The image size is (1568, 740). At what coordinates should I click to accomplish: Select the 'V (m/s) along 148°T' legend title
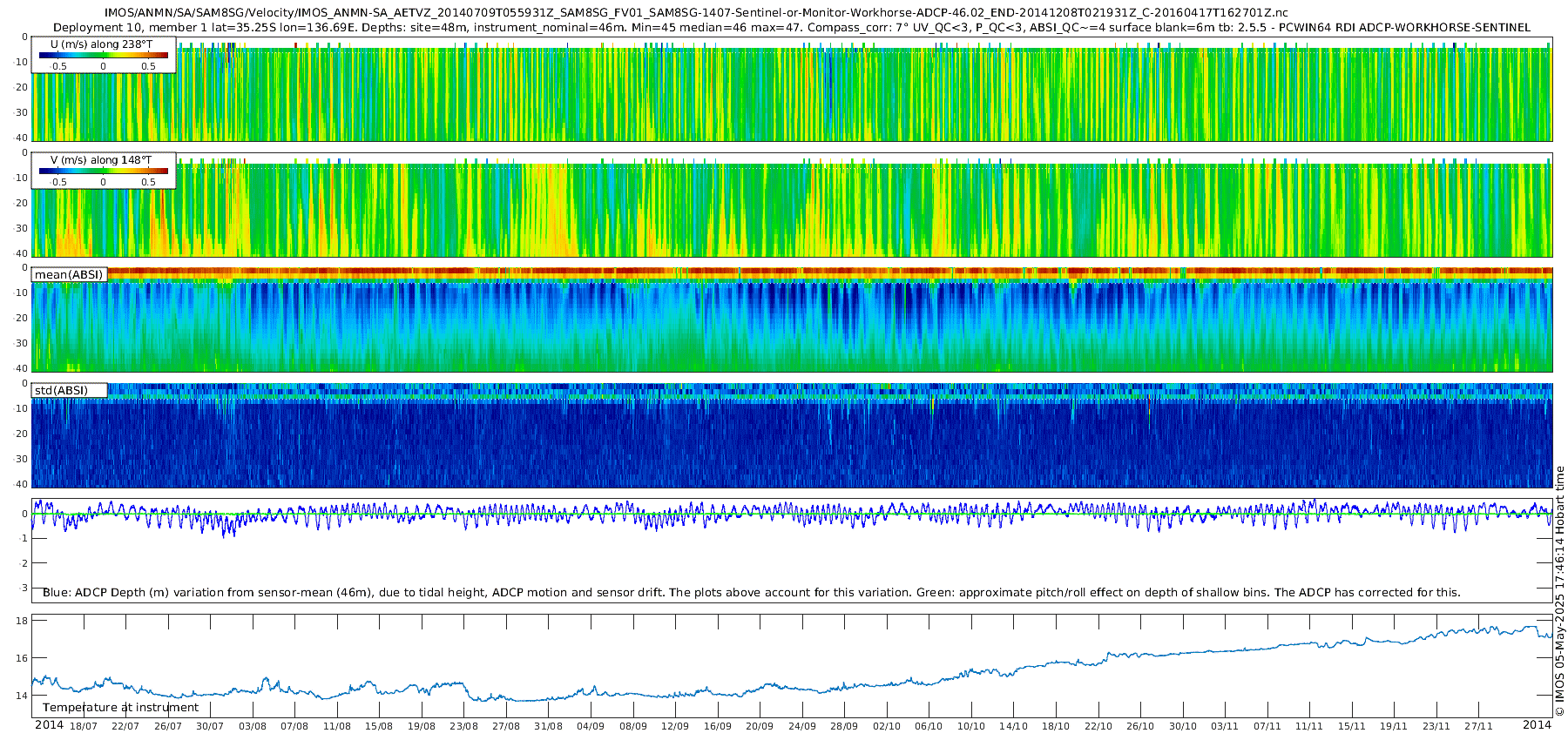click(x=101, y=159)
